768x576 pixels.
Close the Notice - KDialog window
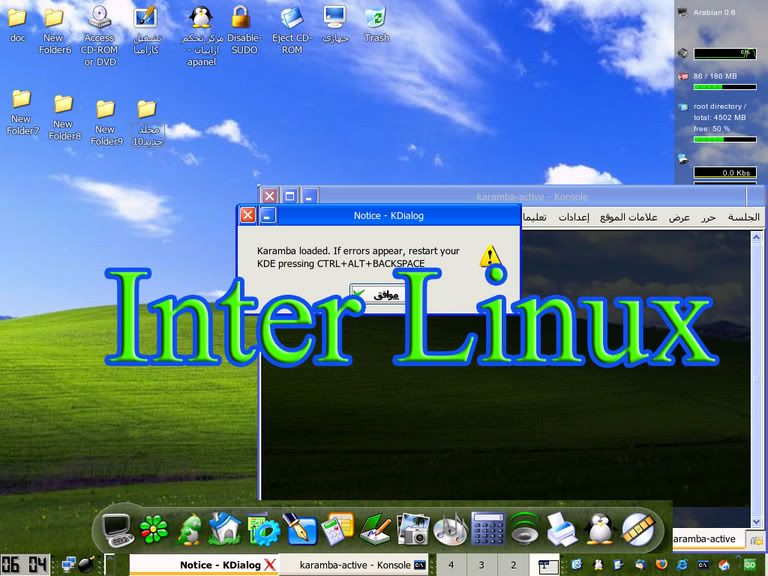click(248, 215)
